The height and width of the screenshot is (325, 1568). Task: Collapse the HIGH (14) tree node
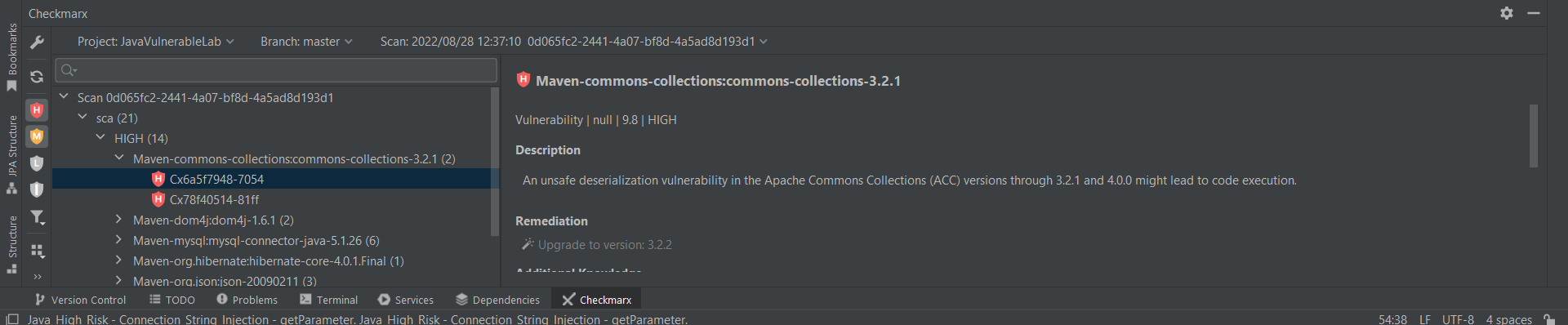tap(100, 138)
